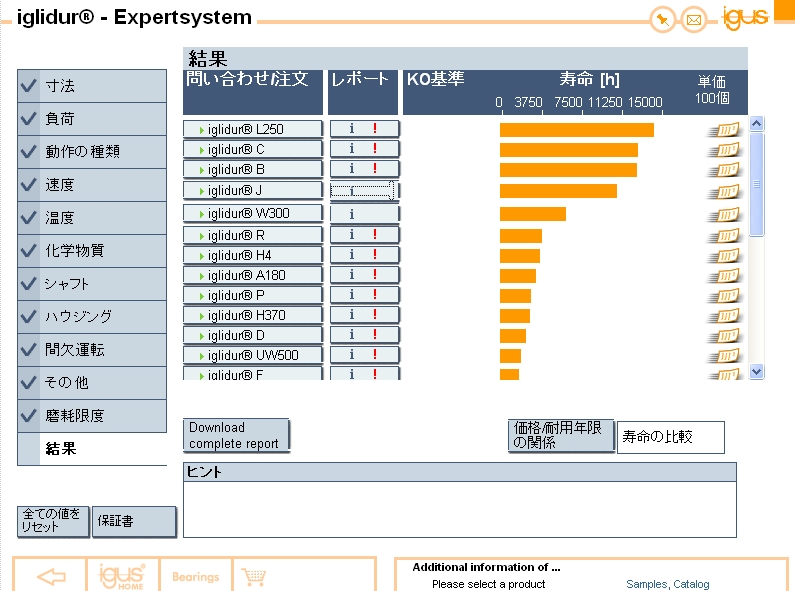
Task: Click price icon for iglidur A180 row
Action: (x=724, y=276)
